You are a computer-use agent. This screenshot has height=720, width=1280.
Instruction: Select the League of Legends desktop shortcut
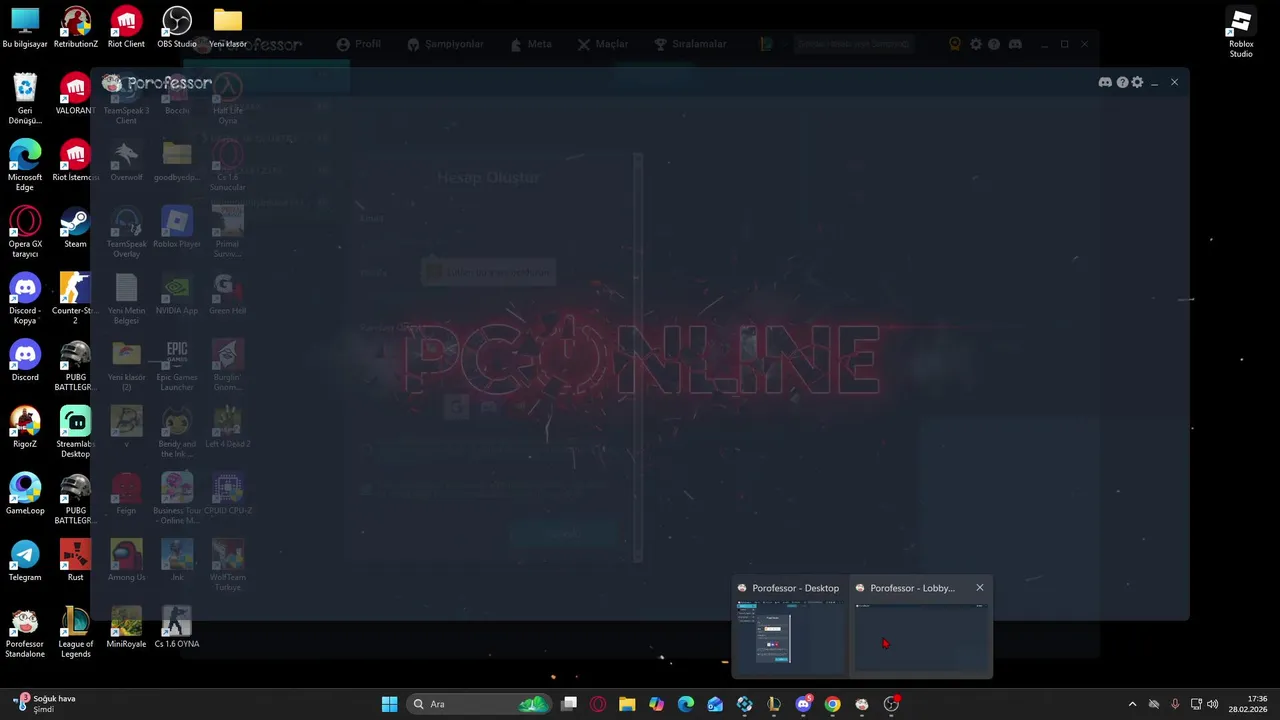(x=76, y=633)
